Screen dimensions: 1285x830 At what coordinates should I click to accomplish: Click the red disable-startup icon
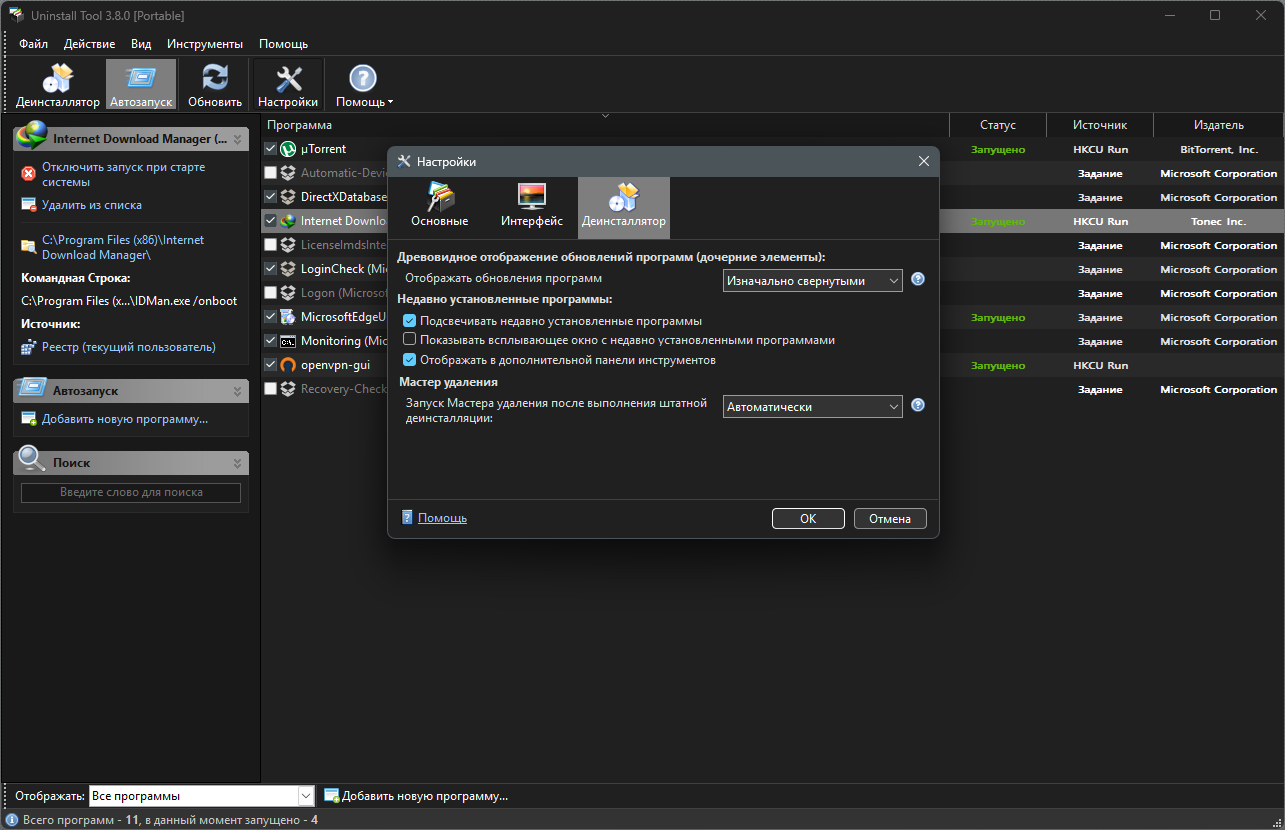(x=29, y=174)
